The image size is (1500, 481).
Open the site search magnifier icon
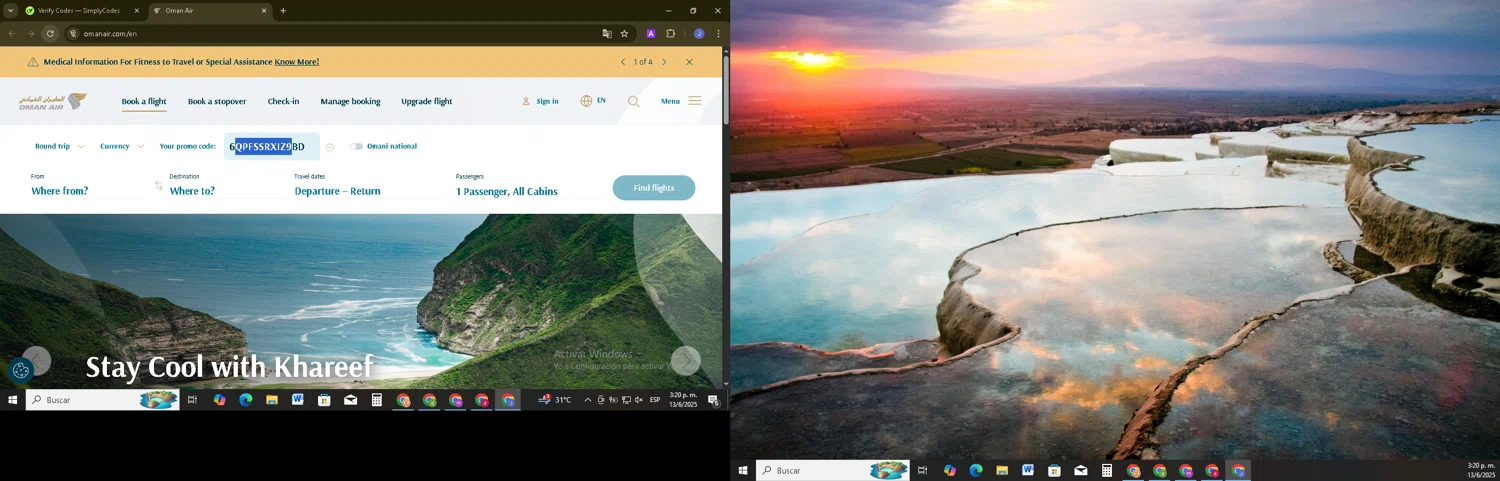tap(633, 101)
